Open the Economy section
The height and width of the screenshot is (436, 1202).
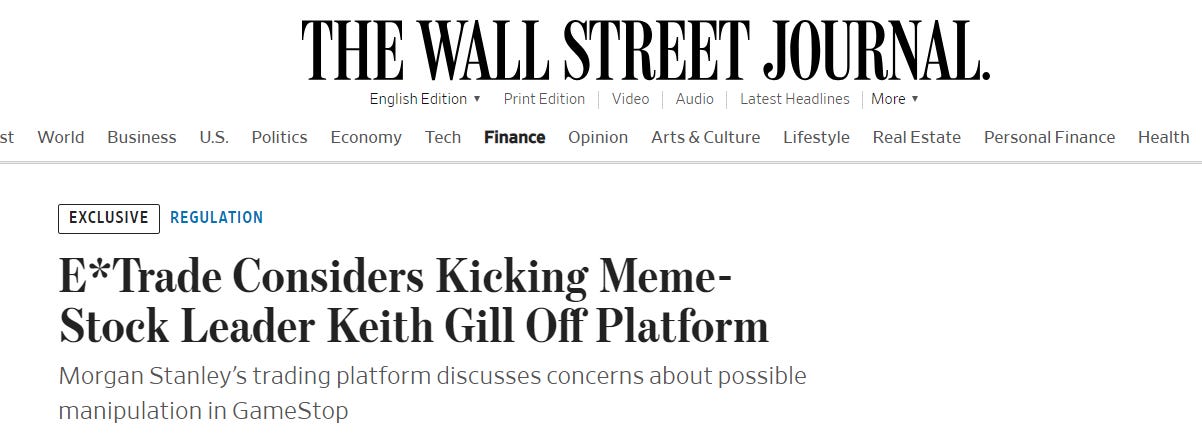coord(366,138)
